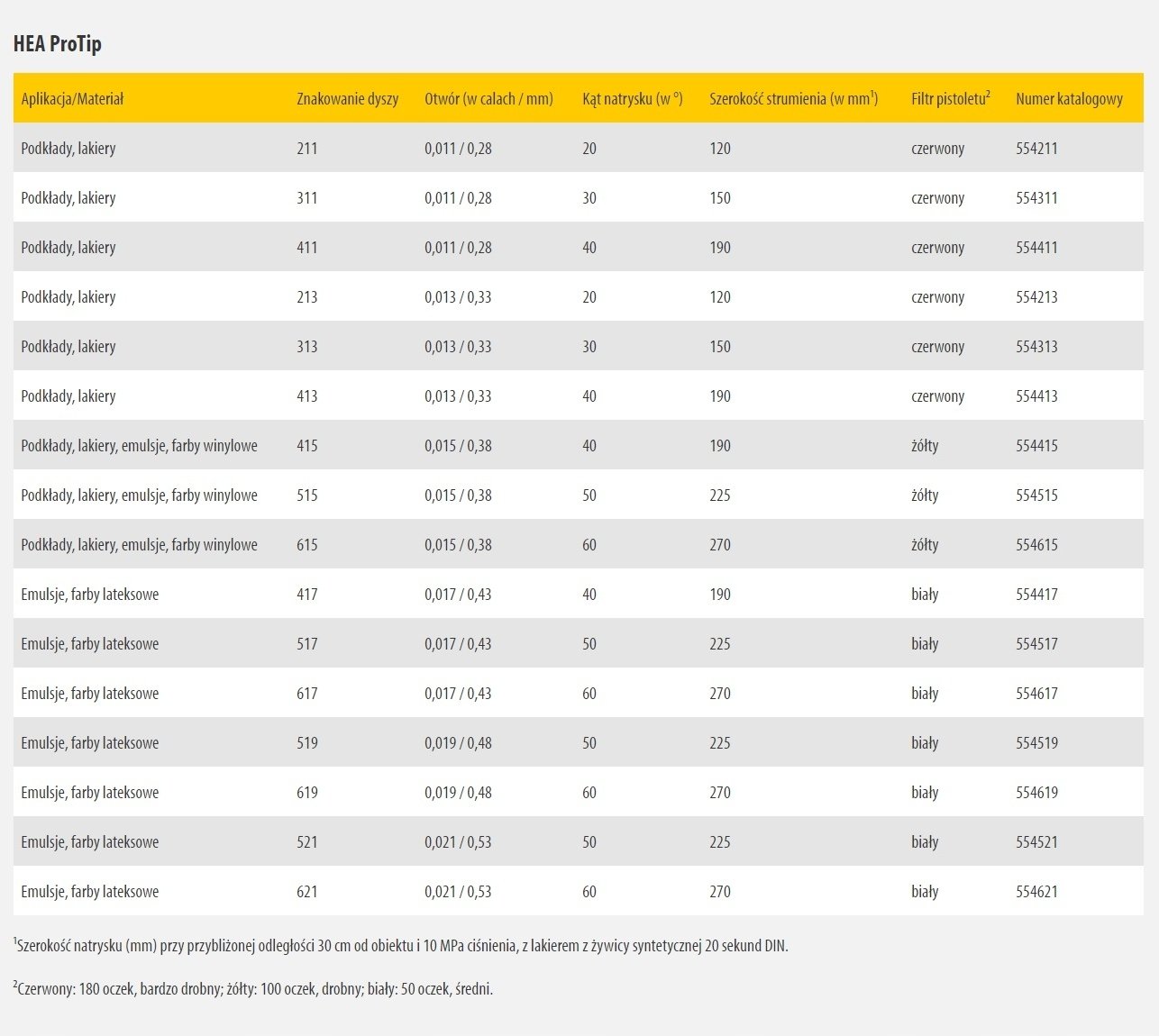
Task: Click nozzle marking 313
Action: (x=307, y=347)
